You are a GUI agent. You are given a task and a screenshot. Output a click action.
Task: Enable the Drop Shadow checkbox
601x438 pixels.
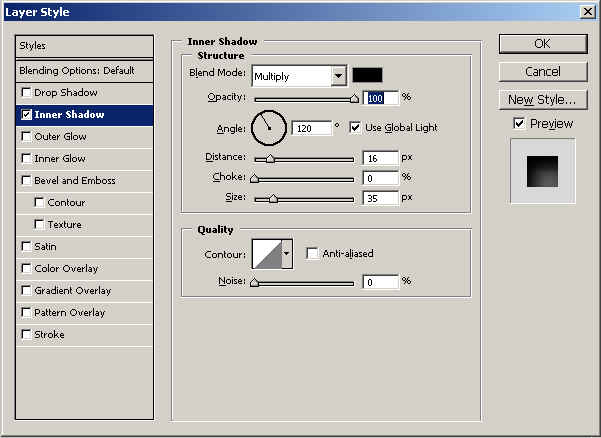pos(26,93)
